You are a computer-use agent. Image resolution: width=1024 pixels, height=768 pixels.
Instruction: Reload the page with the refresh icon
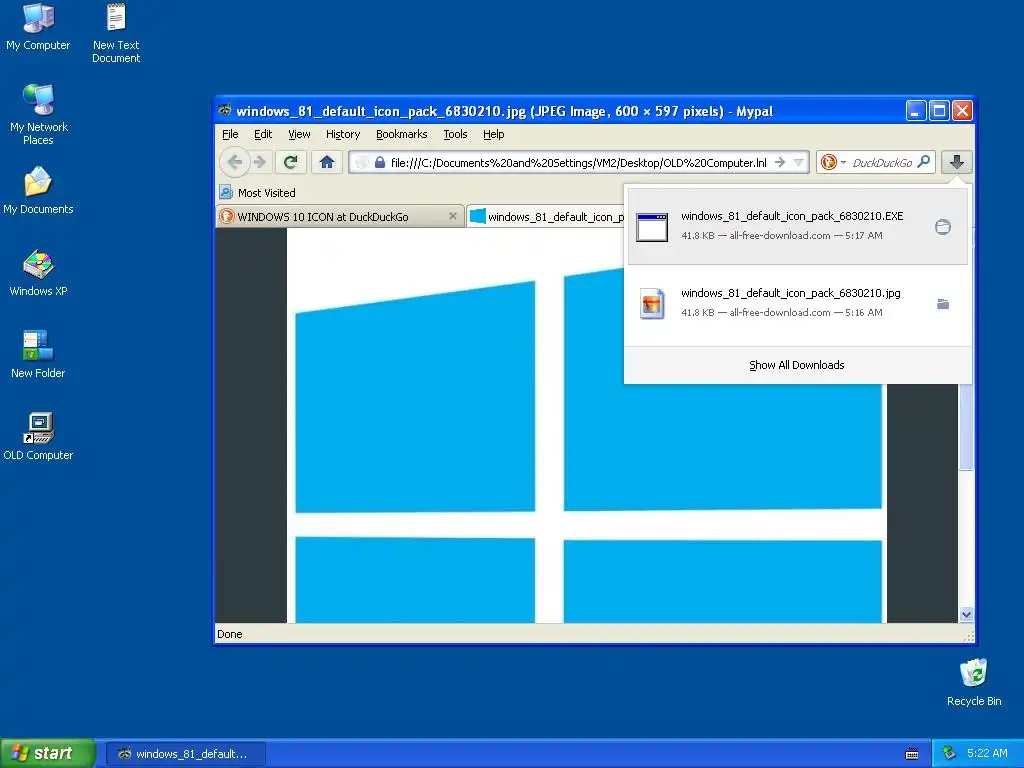coord(291,162)
